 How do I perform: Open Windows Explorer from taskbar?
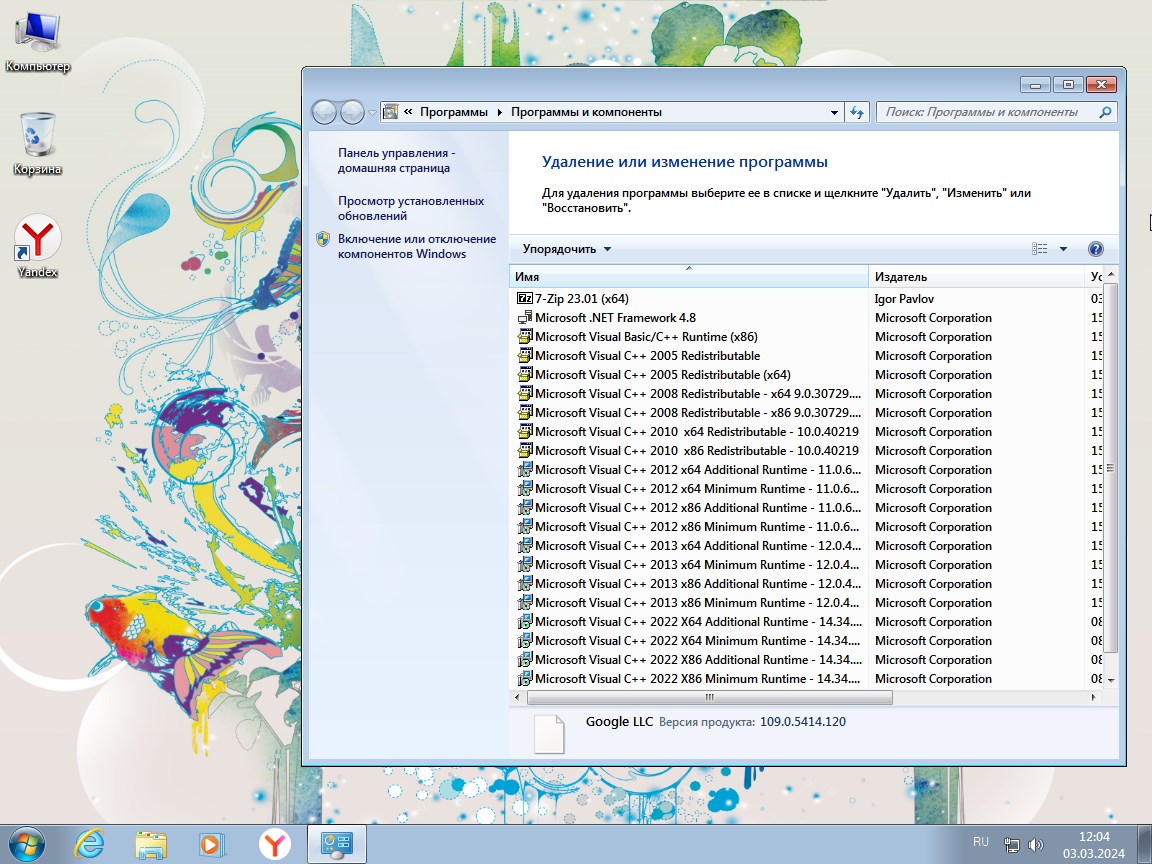(151, 845)
